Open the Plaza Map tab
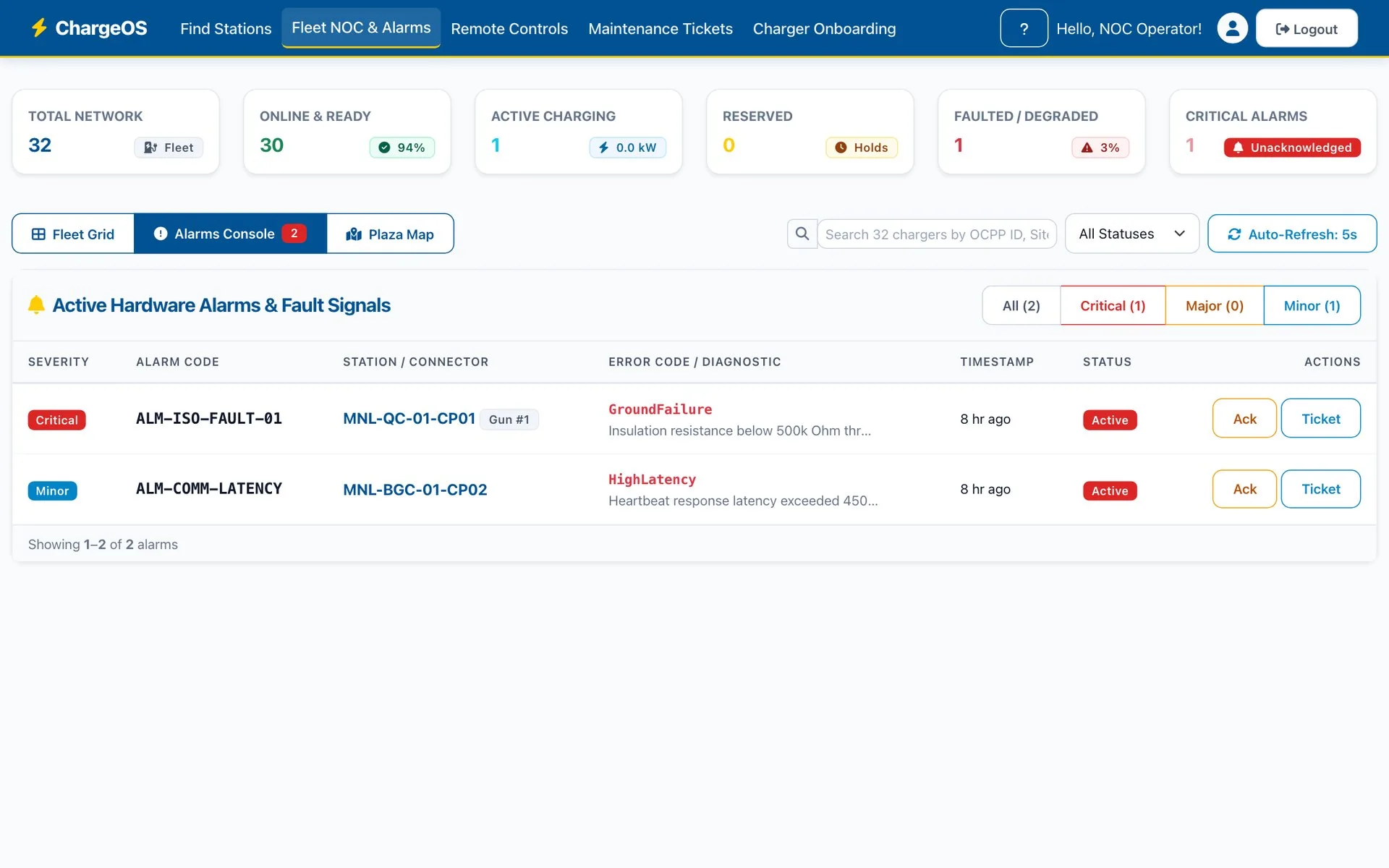1389x868 pixels. 390,234
